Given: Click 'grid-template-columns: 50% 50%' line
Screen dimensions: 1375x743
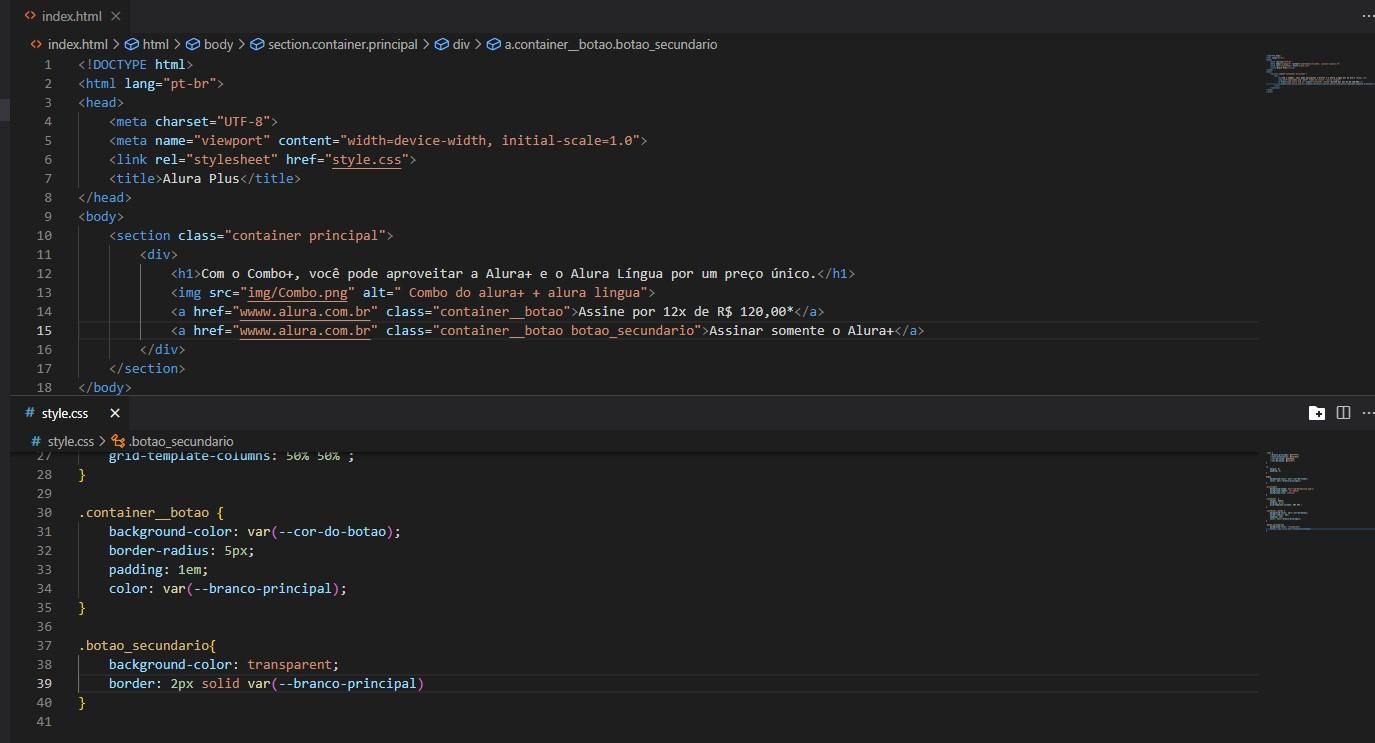Looking at the screenshot, I should [x=232, y=456].
